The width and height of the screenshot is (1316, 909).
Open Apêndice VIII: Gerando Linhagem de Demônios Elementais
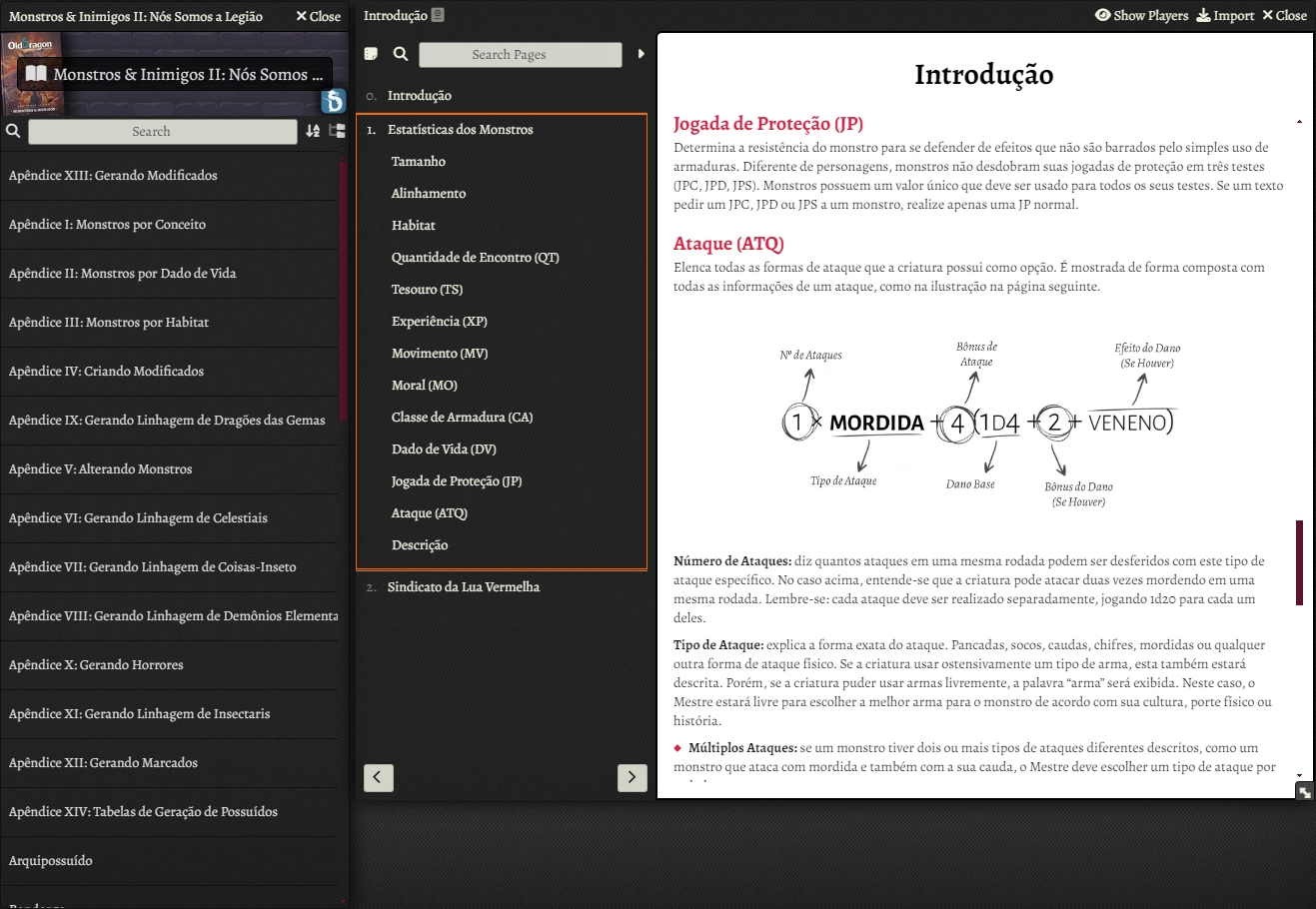170,616
